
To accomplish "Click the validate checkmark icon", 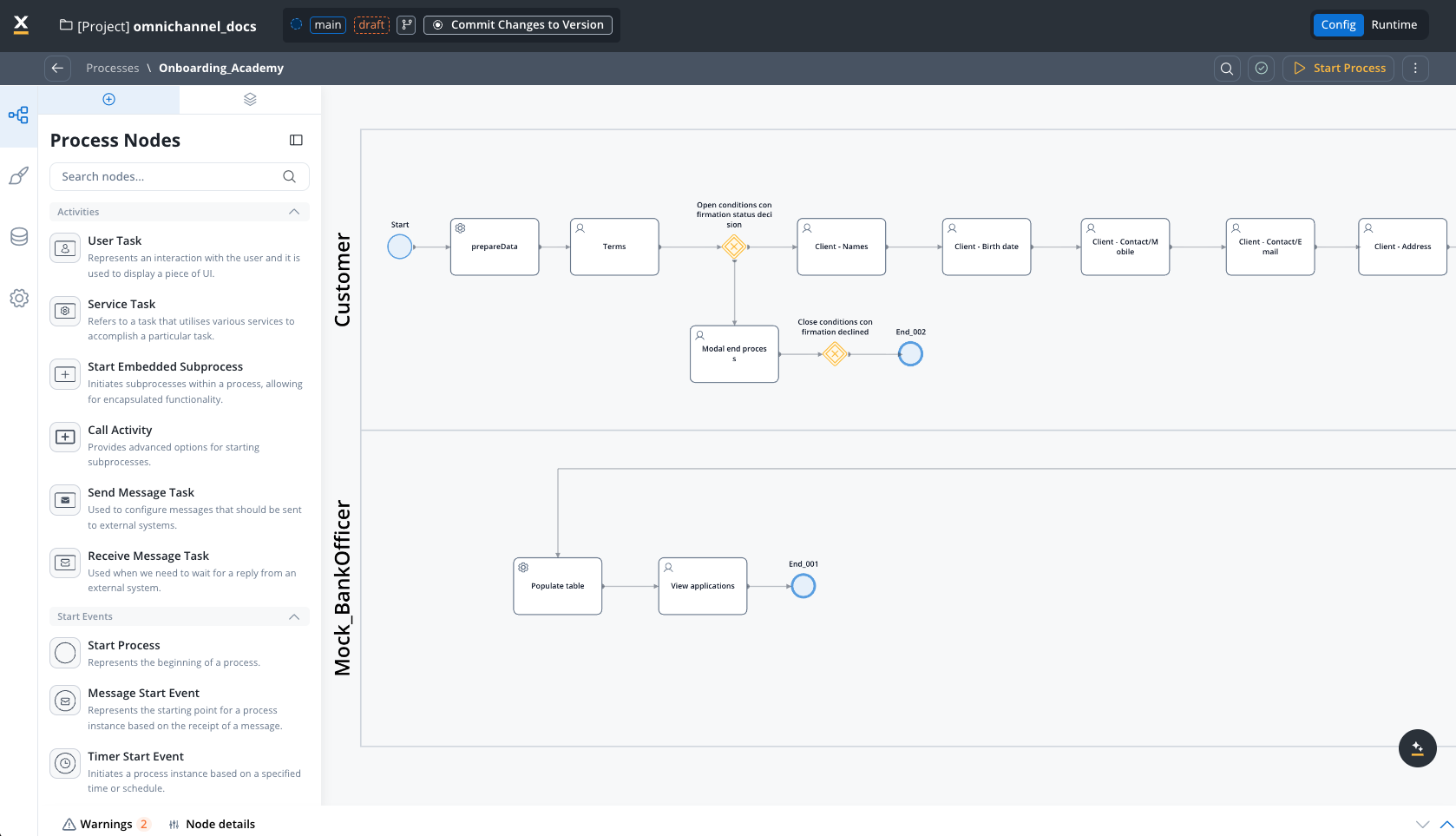I will 1261,69.
